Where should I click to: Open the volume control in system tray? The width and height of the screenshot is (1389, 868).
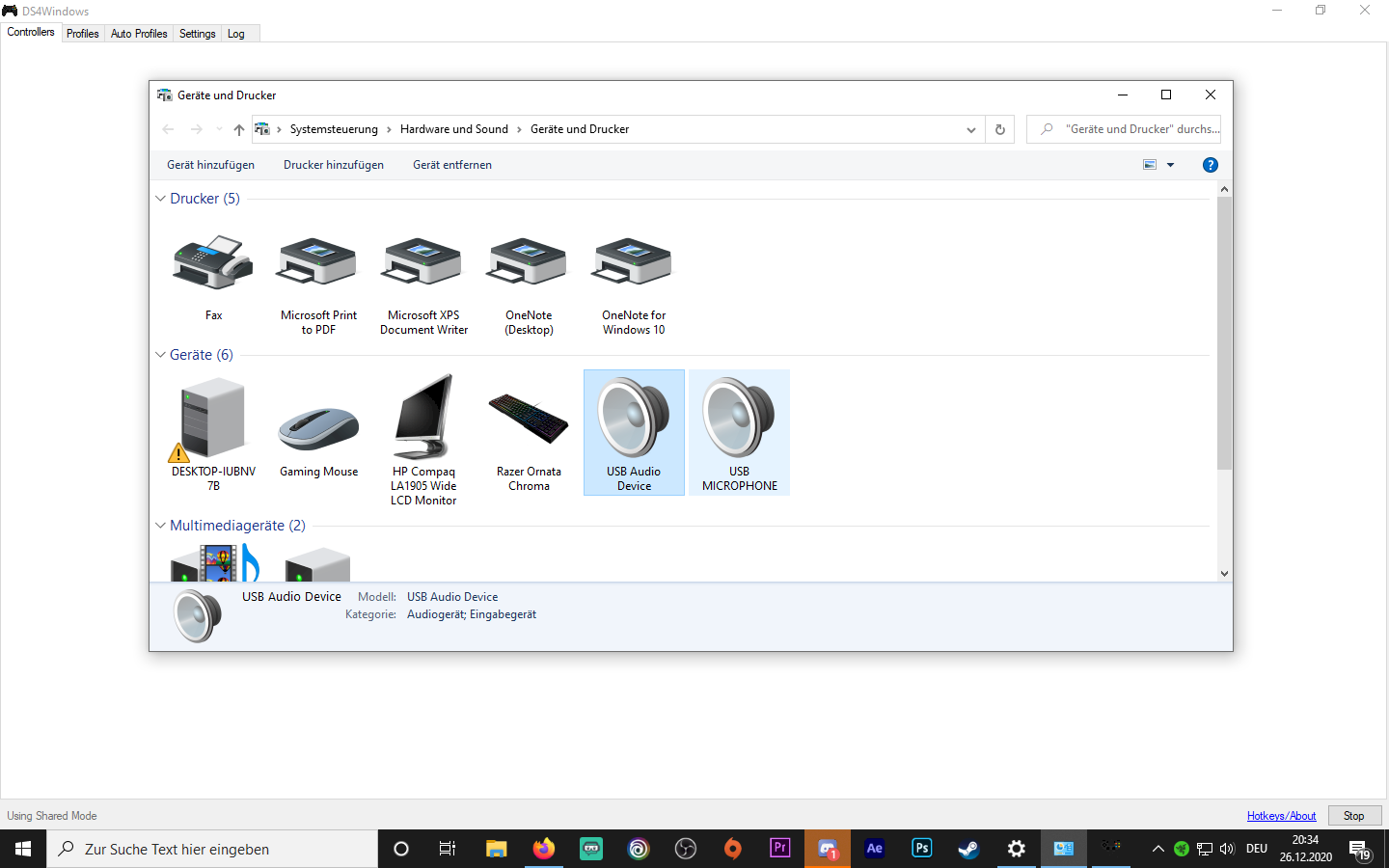pyautogui.click(x=1227, y=849)
